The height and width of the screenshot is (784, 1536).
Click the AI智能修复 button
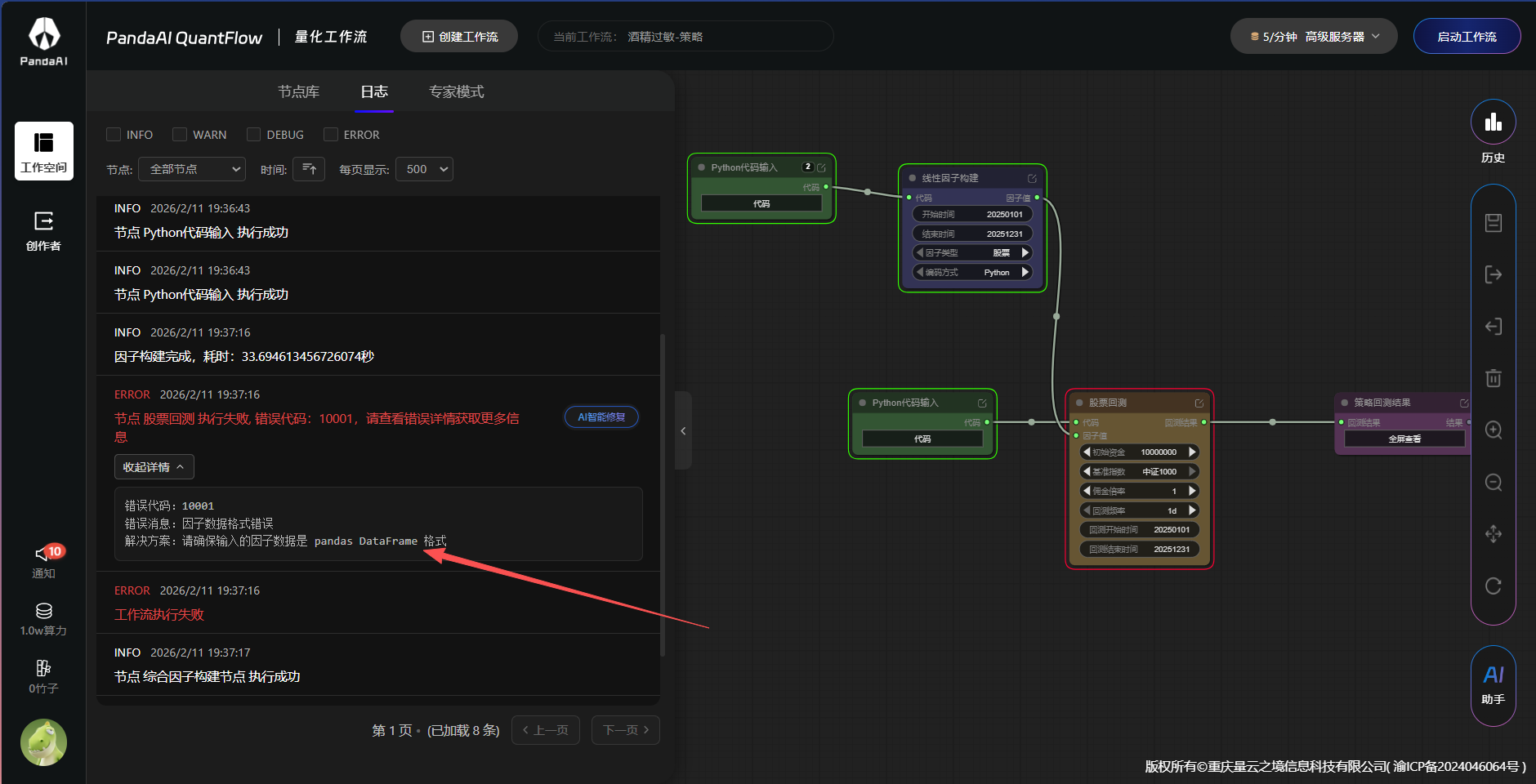coord(601,417)
